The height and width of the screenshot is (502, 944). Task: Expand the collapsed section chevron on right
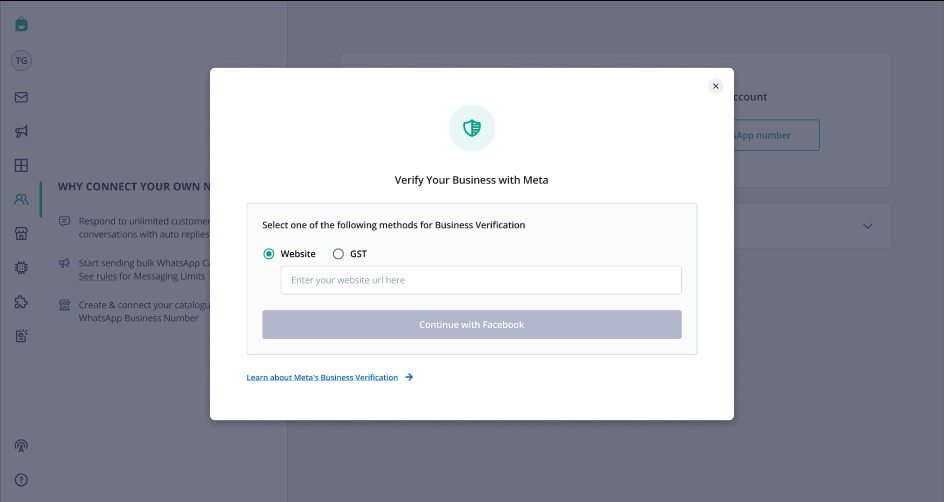coord(868,226)
